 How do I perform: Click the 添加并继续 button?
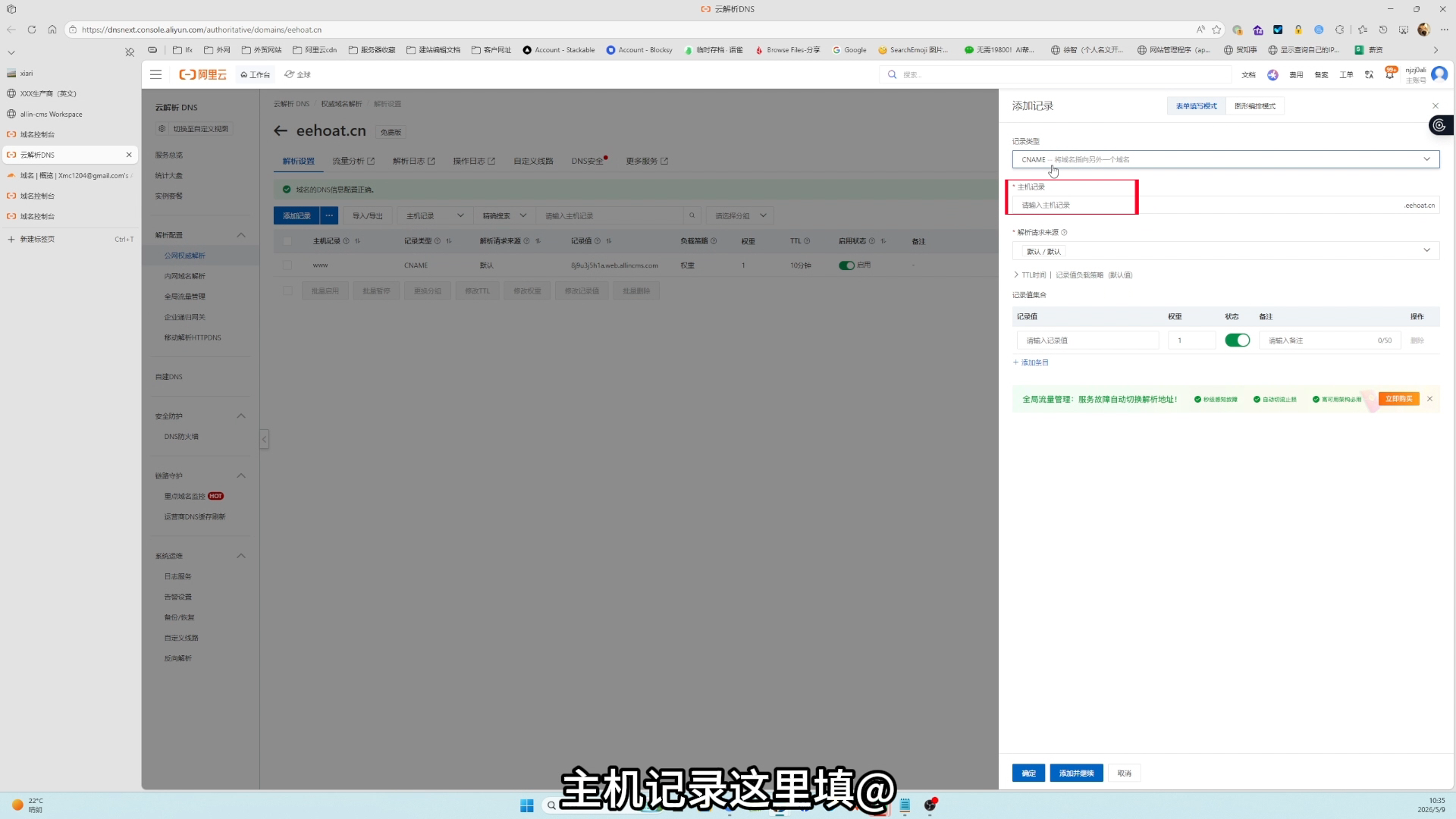pos(1076,773)
